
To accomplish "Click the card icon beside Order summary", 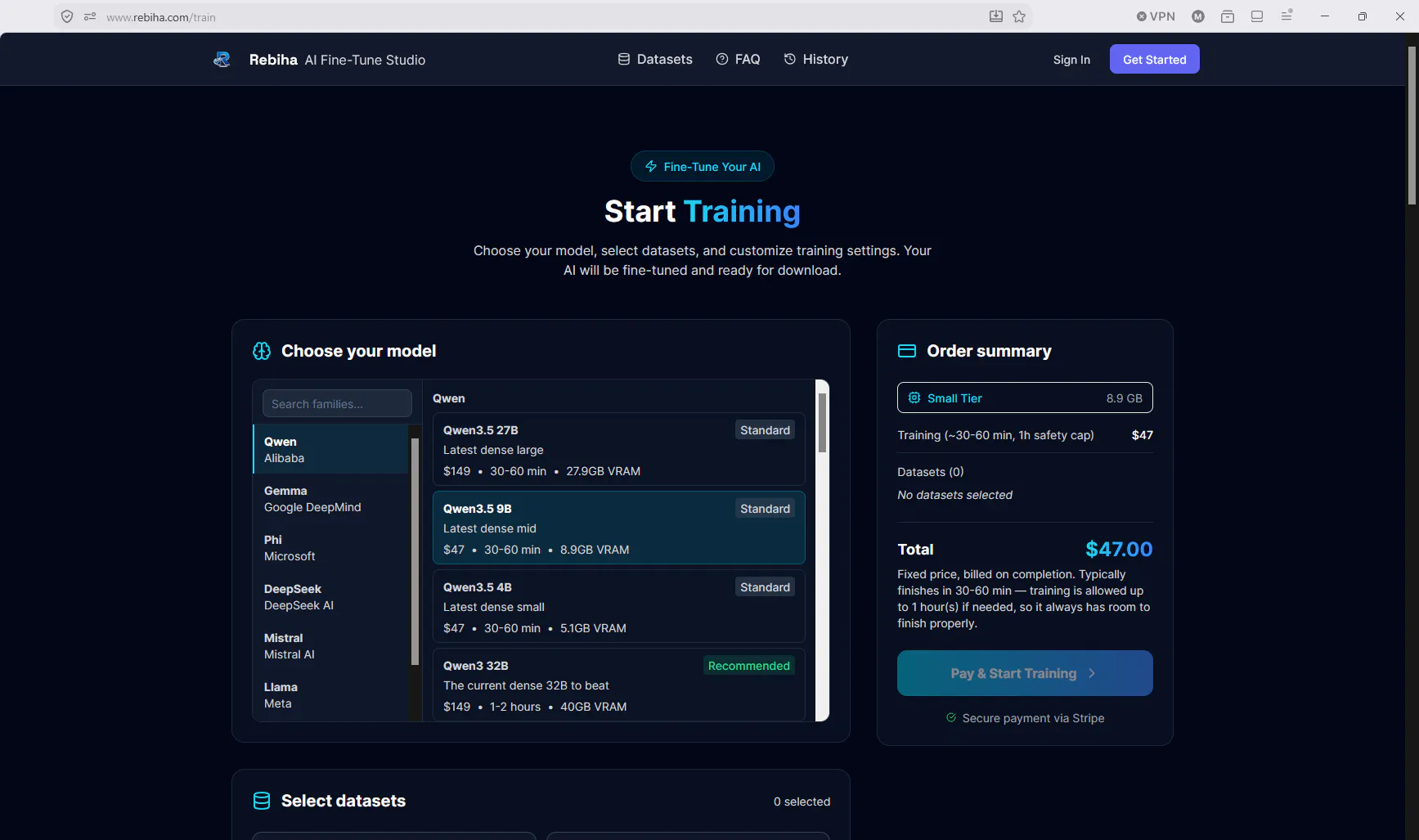I will click(907, 351).
